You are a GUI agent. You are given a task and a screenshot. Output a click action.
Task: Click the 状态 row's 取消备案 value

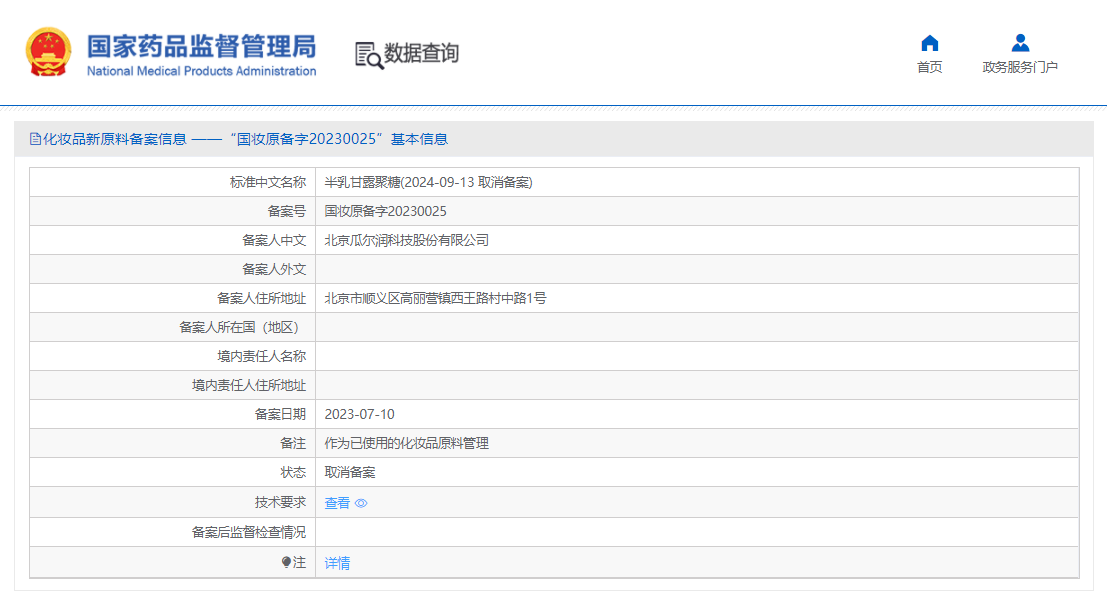349,472
